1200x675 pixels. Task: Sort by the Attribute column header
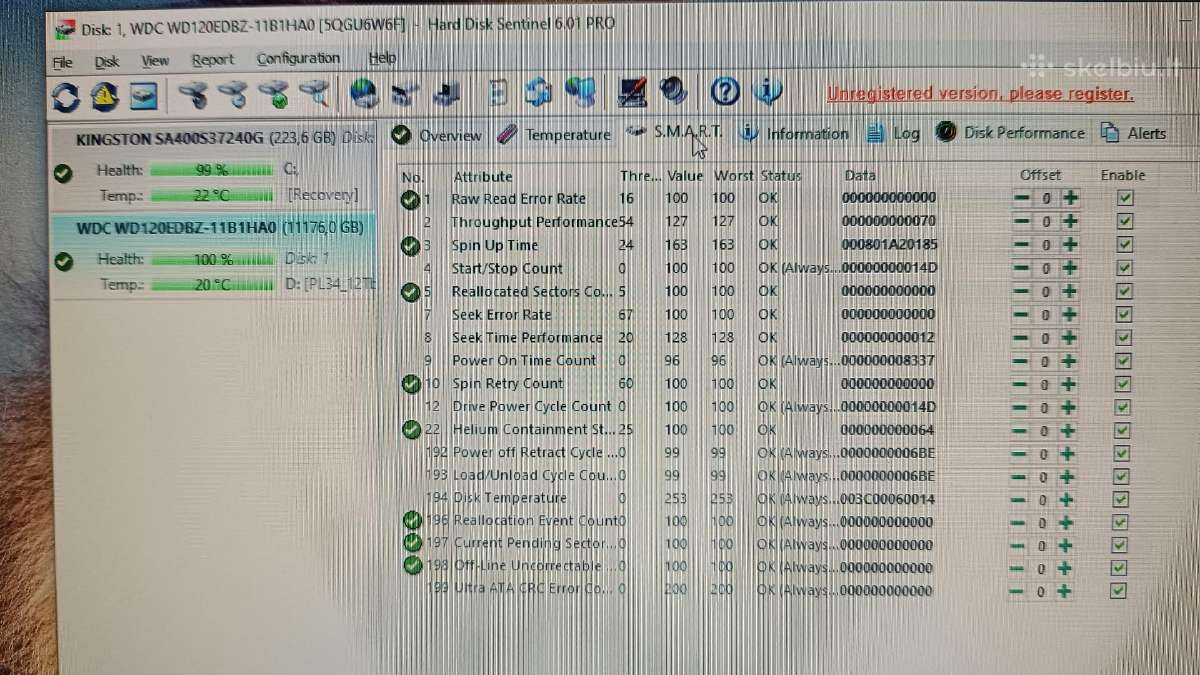[483, 177]
